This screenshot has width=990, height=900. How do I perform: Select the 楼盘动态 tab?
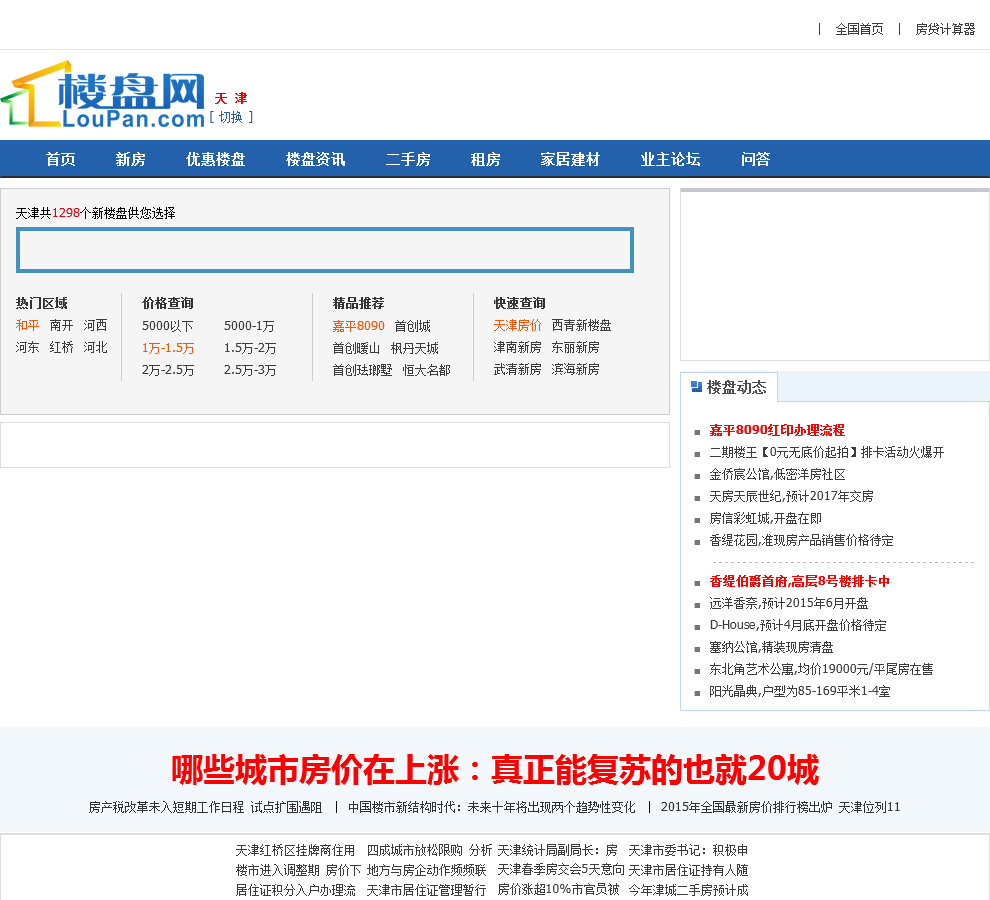(729, 387)
